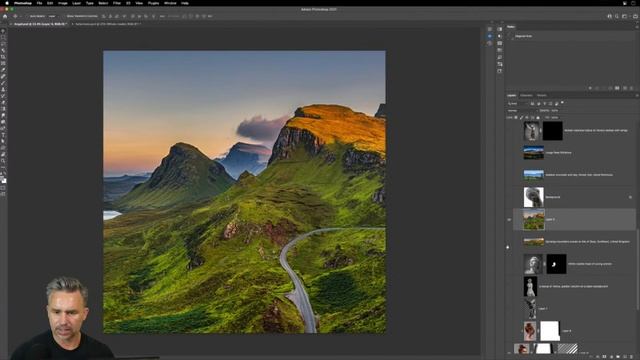This screenshot has width=640, height=360.
Task: Select the black layer mask thumbnail on top layer
Action: tap(553, 131)
